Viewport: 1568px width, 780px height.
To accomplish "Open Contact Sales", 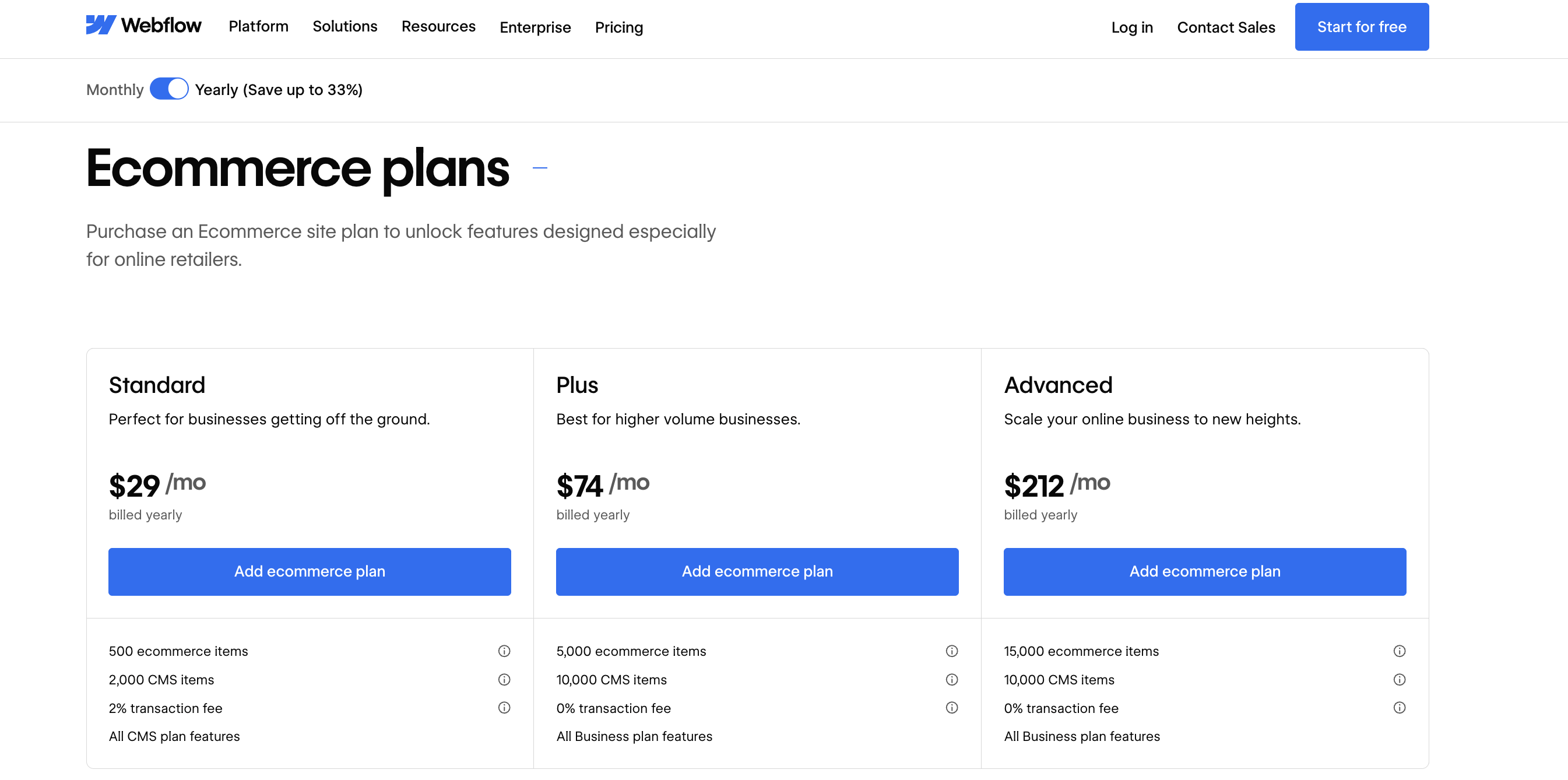I will 1226,27.
